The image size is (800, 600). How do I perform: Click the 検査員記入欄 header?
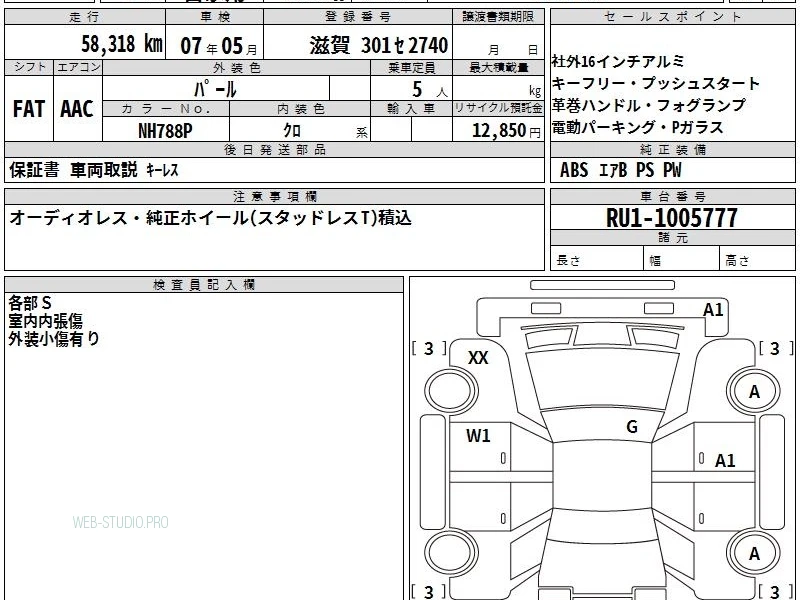click(x=204, y=285)
